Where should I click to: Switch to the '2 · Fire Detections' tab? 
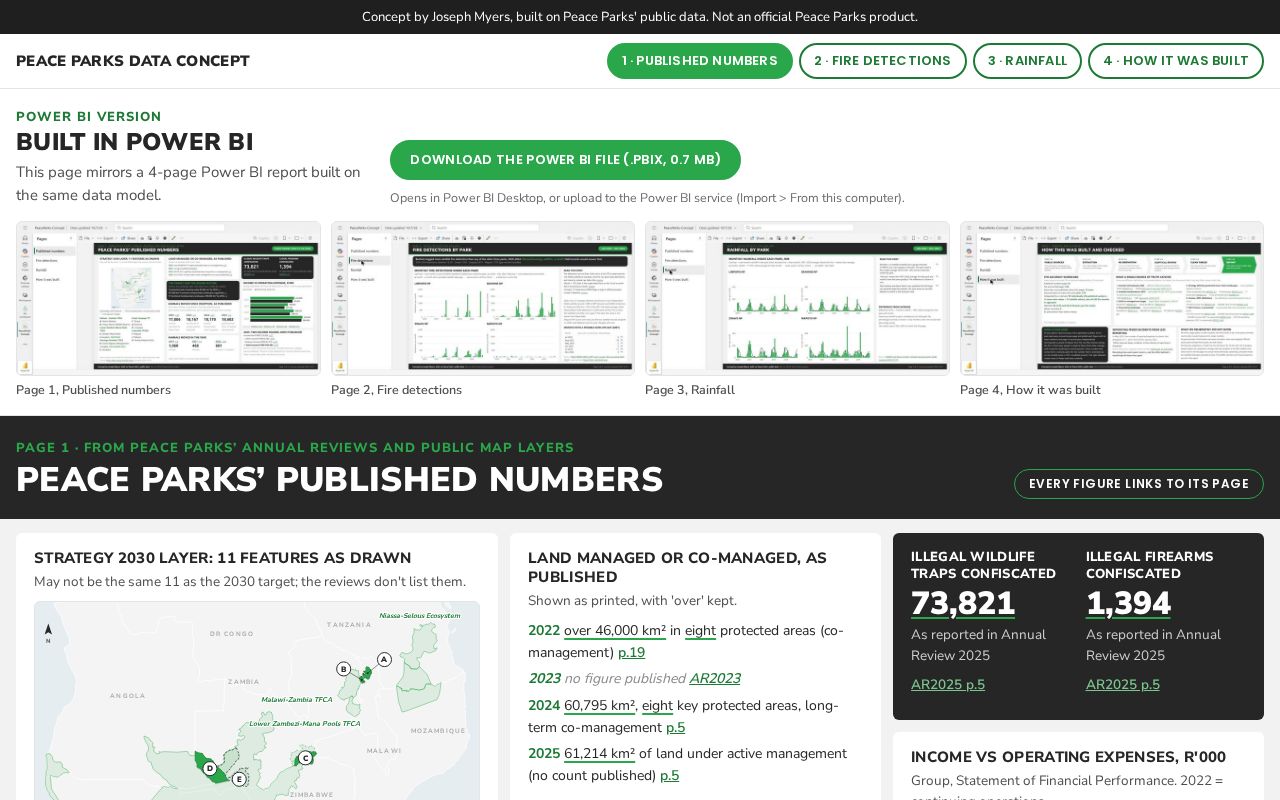[x=883, y=61]
